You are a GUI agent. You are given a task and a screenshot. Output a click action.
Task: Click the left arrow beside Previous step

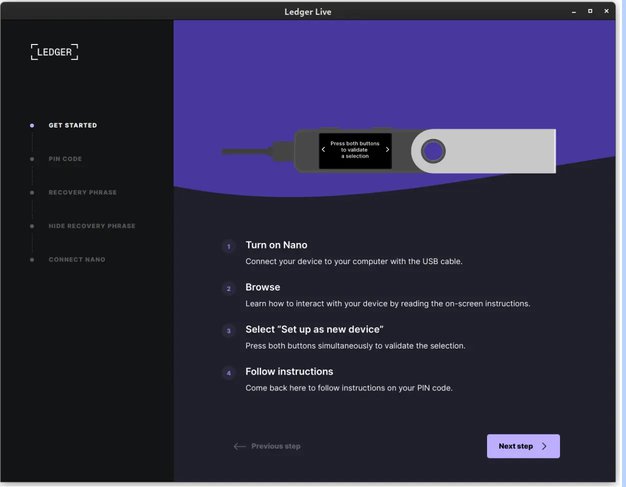[240, 446]
